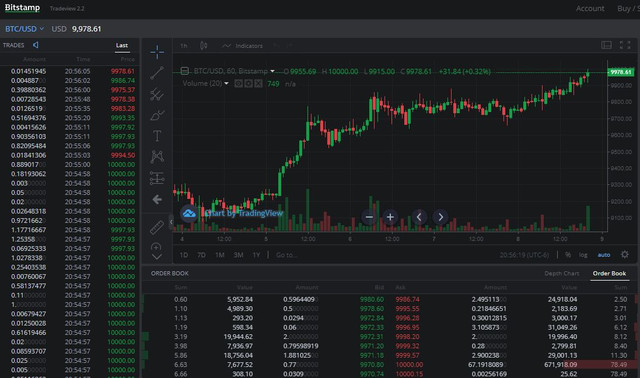Set chart range to 1M
The width and height of the screenshot is (640, 378).
point(220,255)
